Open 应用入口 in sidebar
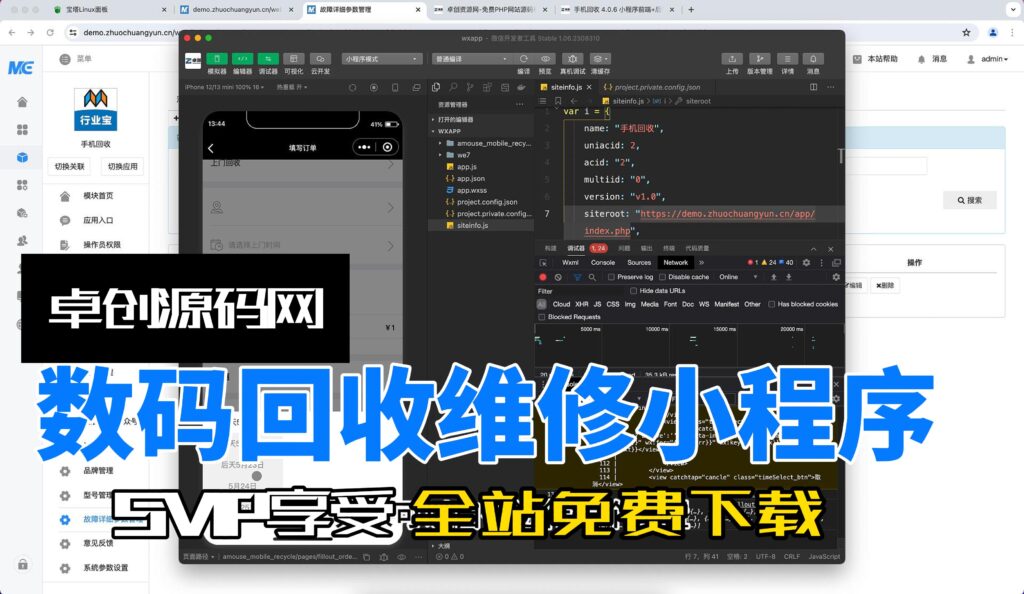This screenshot has height=594, width=1024. coord(98,221)
